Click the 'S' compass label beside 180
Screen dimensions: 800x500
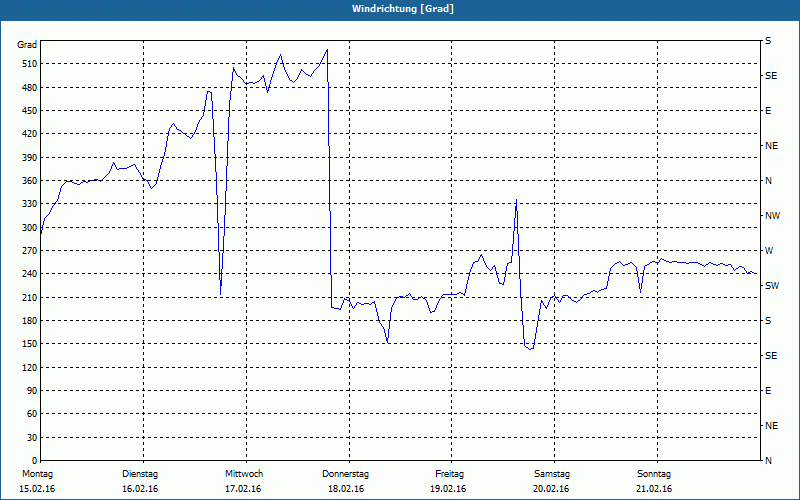768,321
